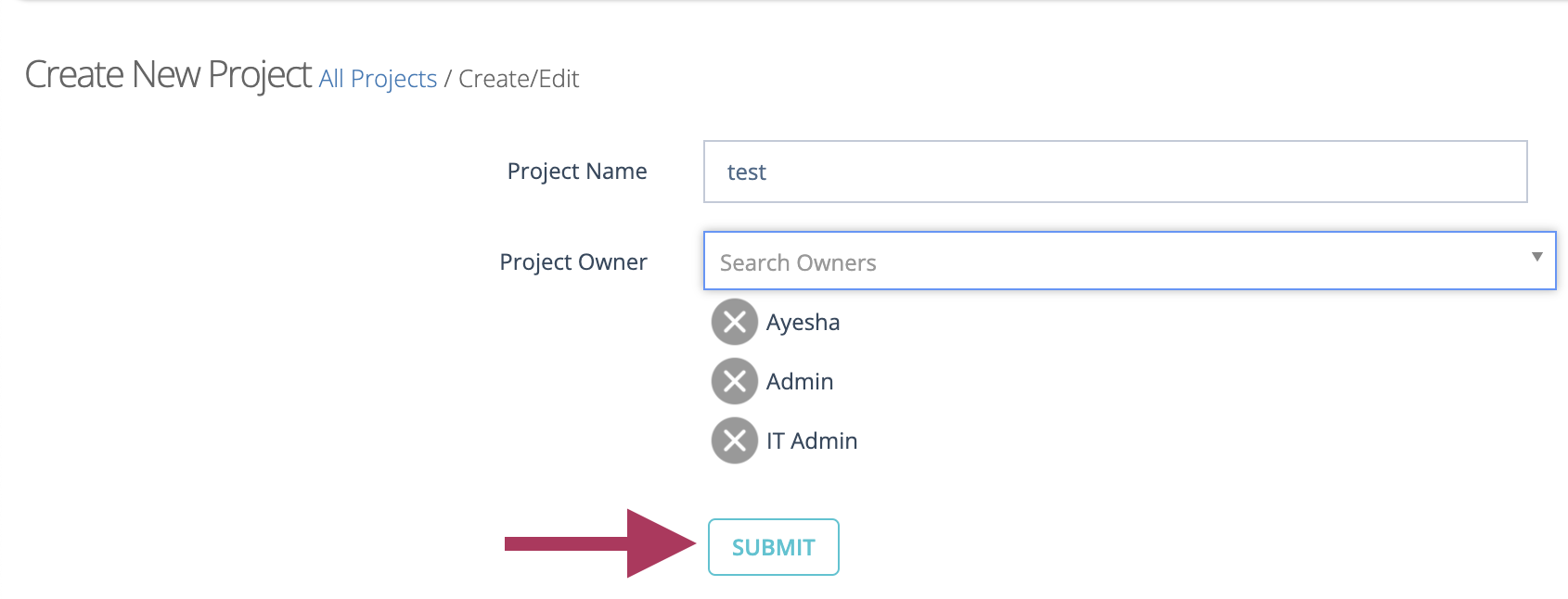This screenshot has width=1568, height=599.
Task: Expand the Project Owner dropdown arrow
Action: coord(1536,257)
